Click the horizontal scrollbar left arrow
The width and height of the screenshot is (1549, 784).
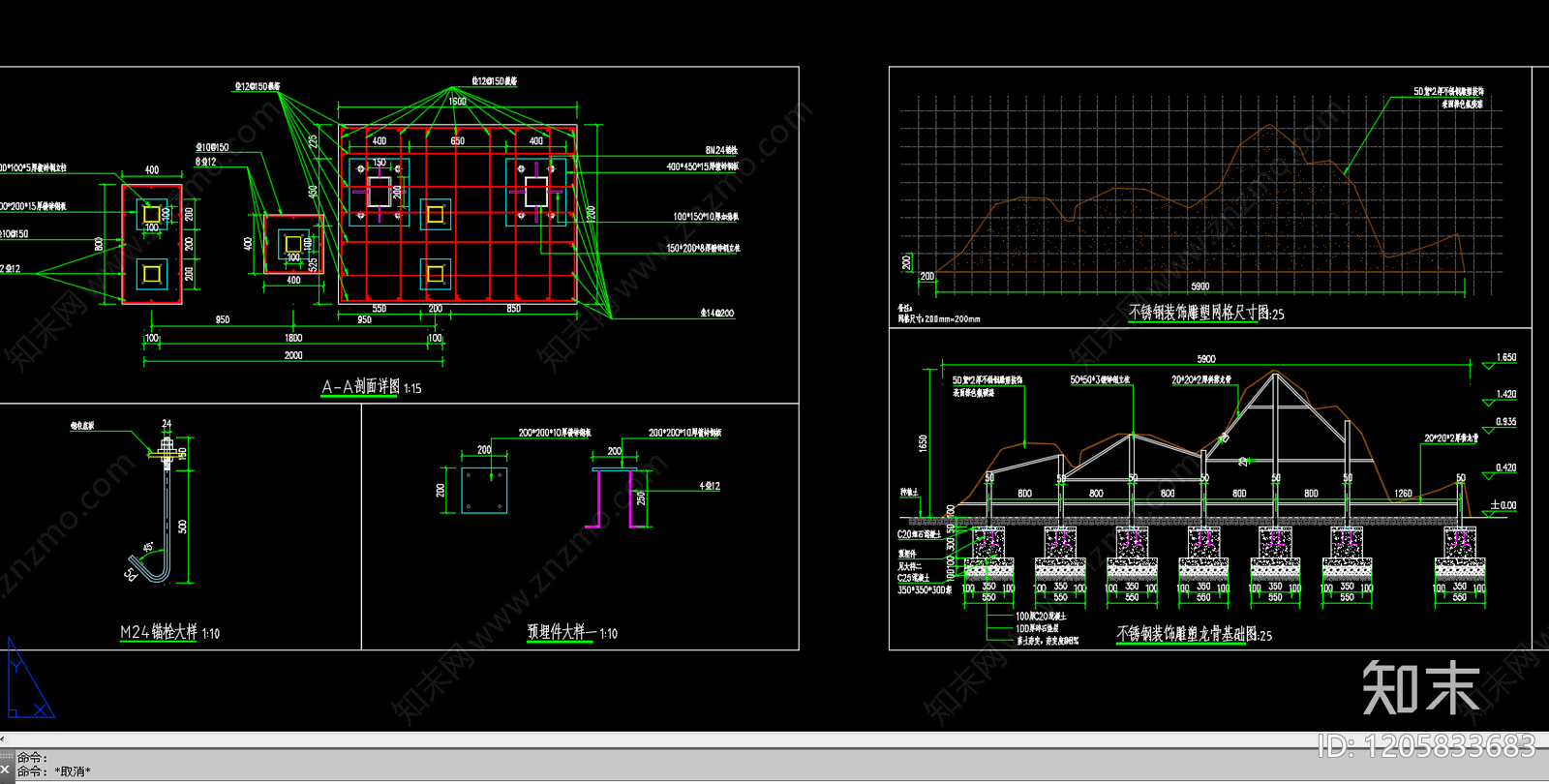(3, 739)
